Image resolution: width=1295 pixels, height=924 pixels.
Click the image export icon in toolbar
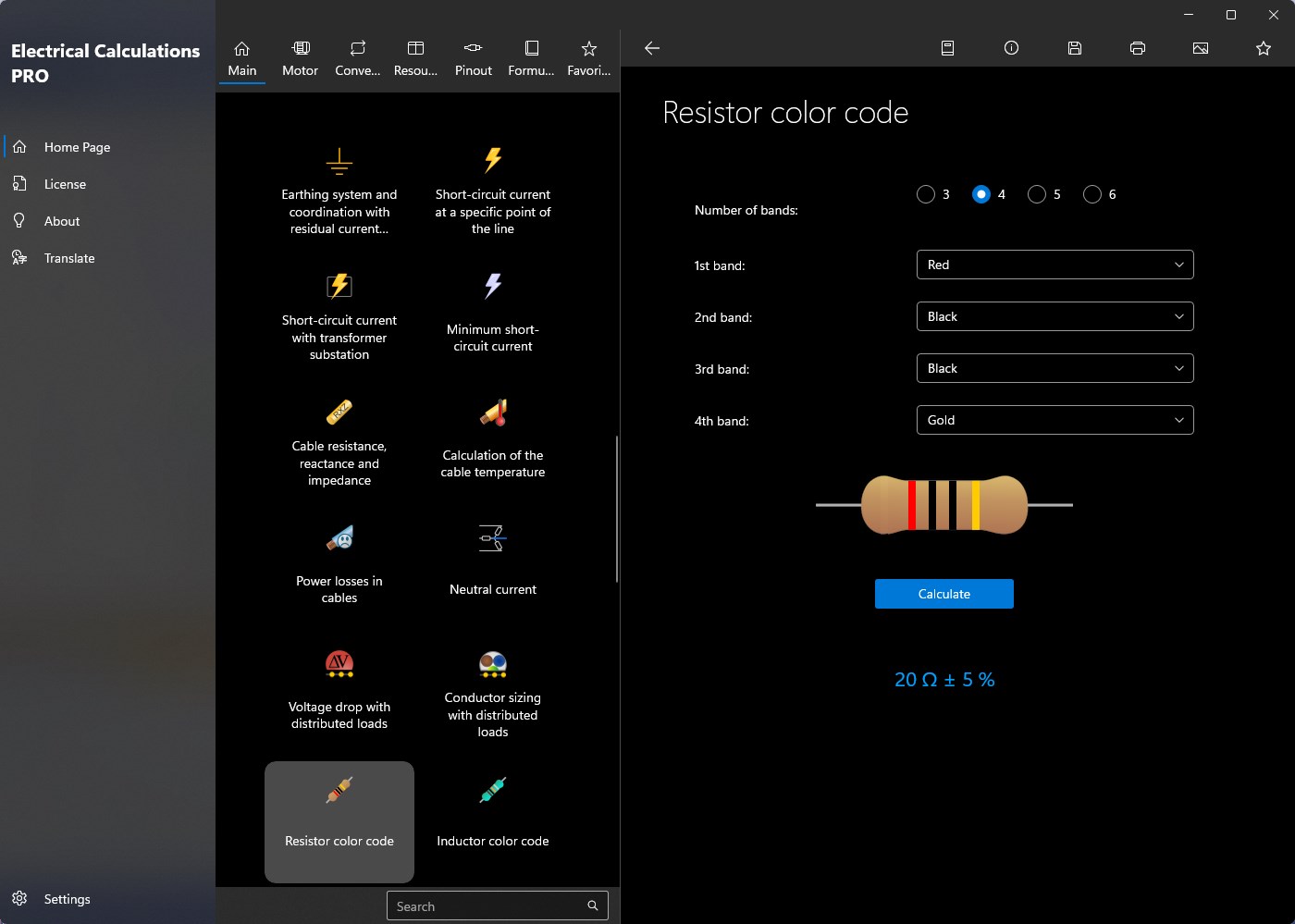pos(1201,48)
